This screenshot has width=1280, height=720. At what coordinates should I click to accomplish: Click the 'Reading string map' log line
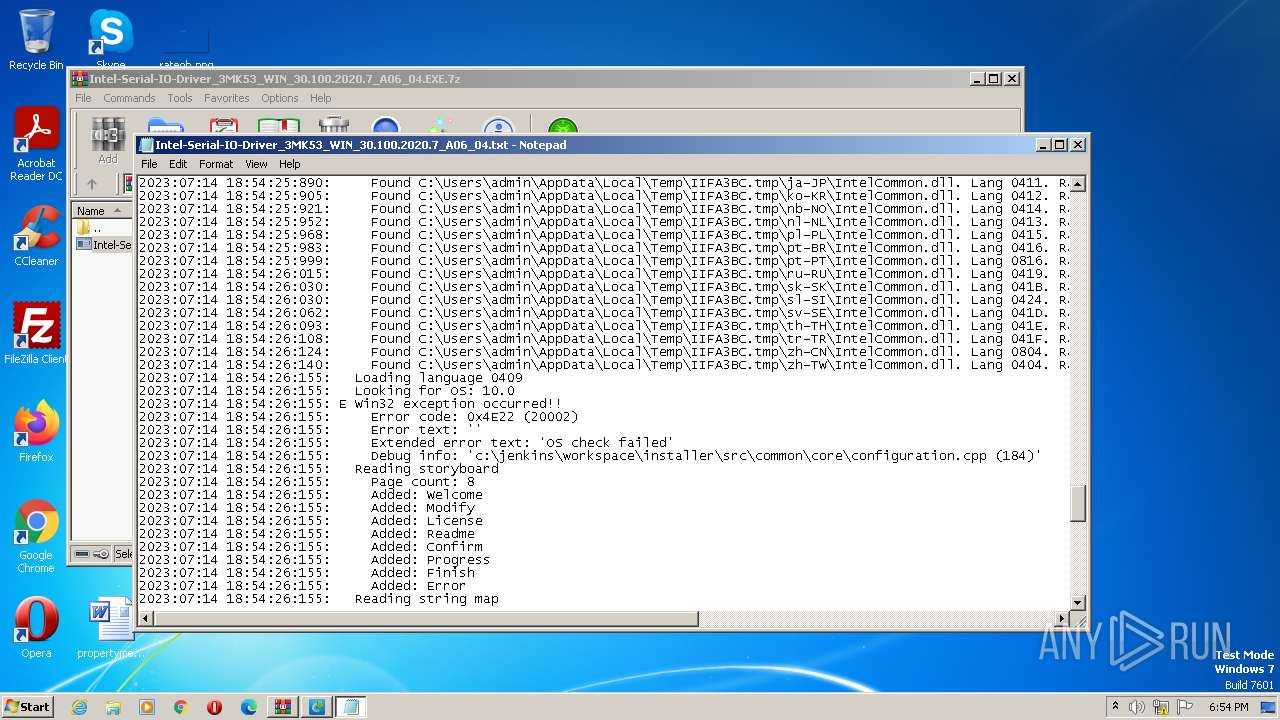click(x=318, y=599)
